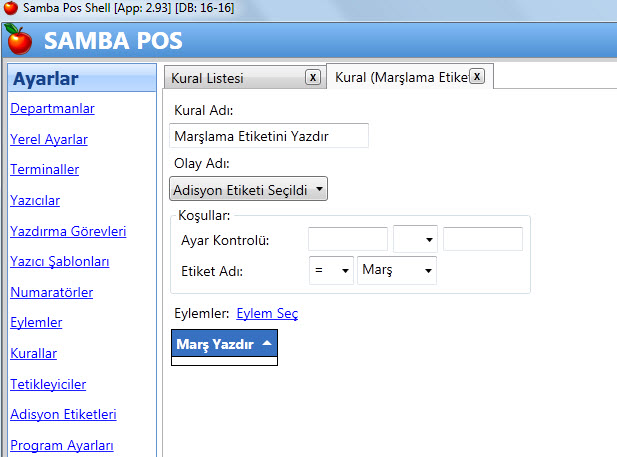Open Departmanlar in the settings sidebar

(52, 108)
